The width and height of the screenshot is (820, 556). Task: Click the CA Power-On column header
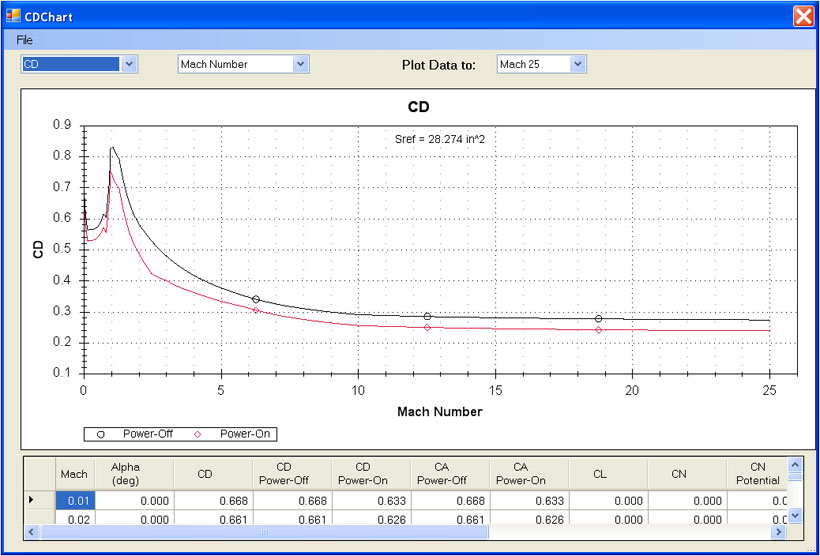pos(529,473)
